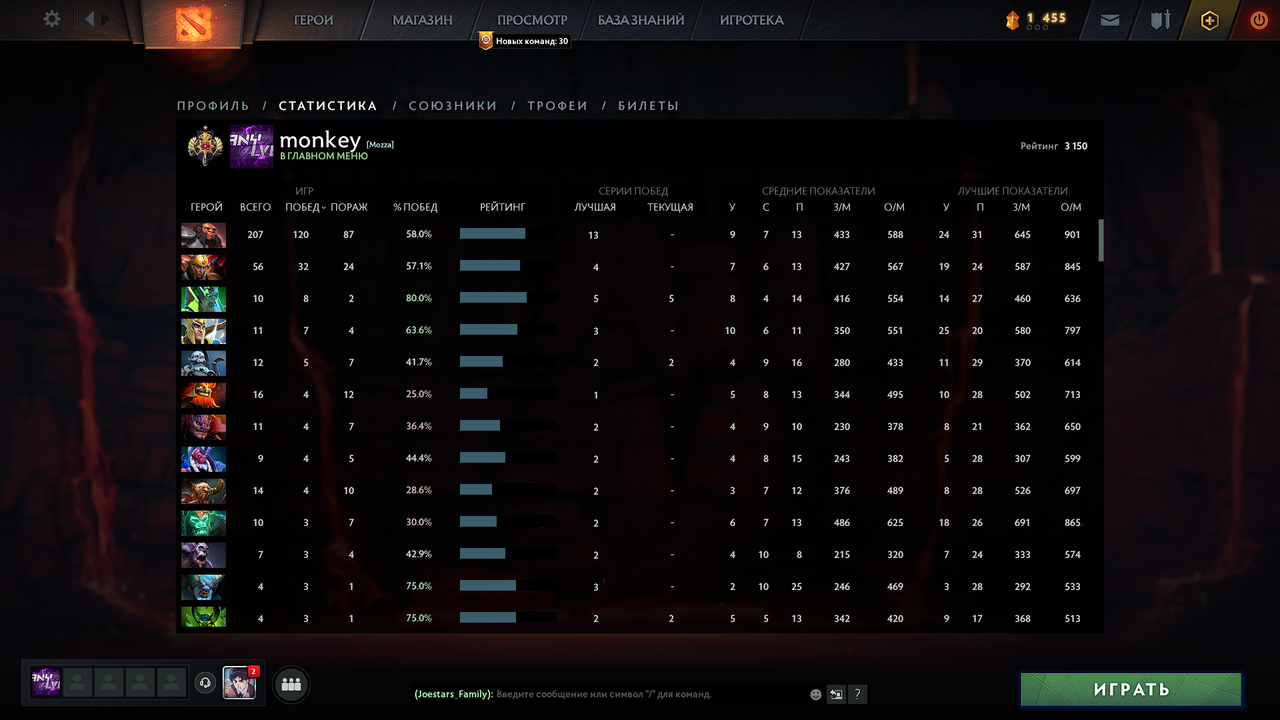Sort by % ПОБЕД column header
This screenshot has height=720, width=1280.
tap(415, 207)
